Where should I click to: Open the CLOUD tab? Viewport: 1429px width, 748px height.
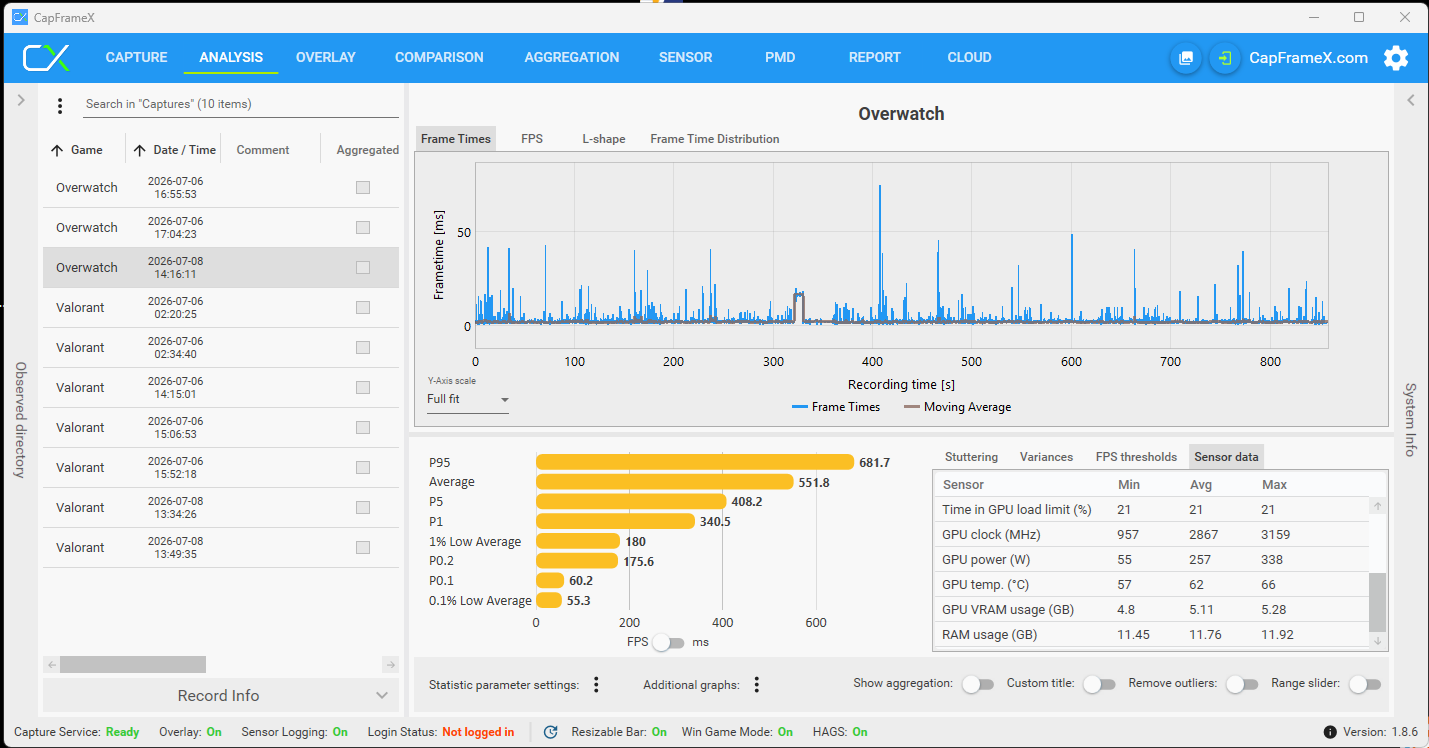970,58
